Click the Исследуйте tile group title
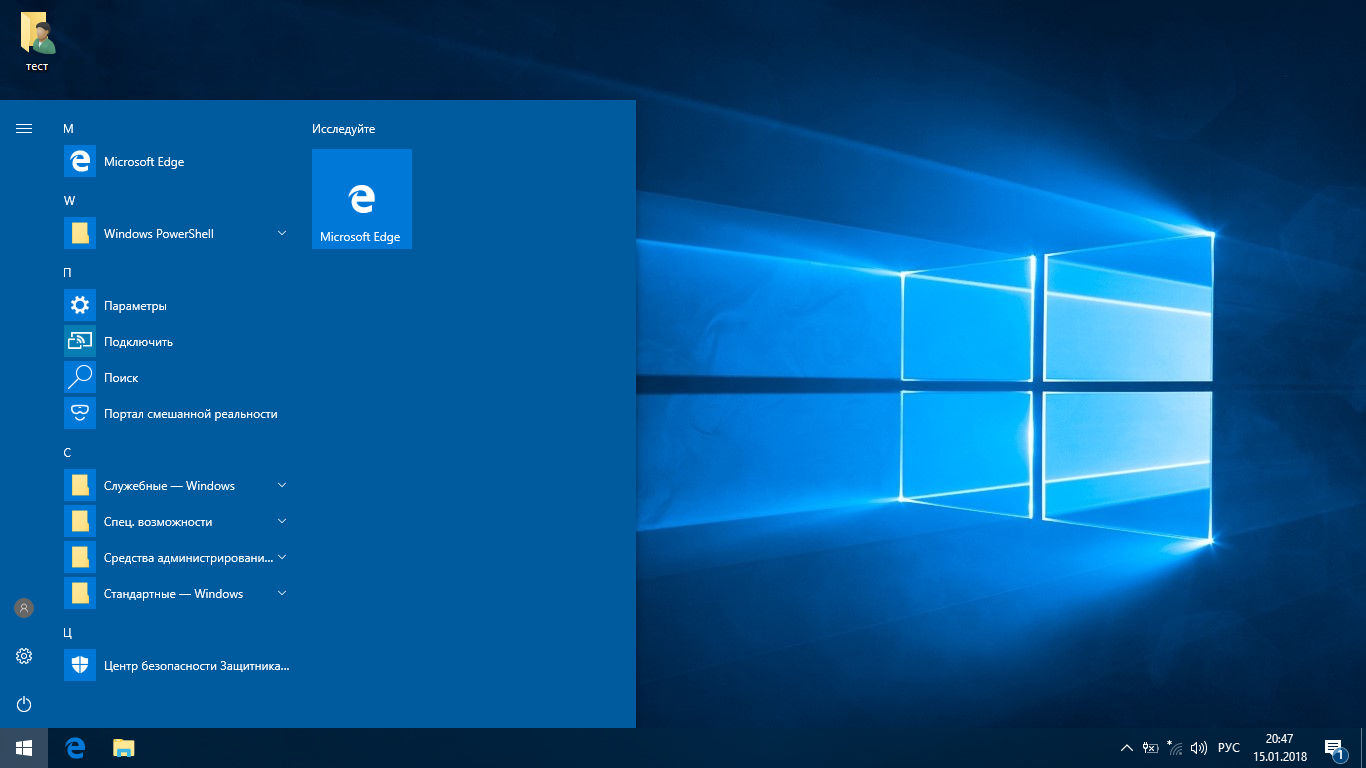Viewport: 1366px width, 768px height. click(x=344, y=129)
